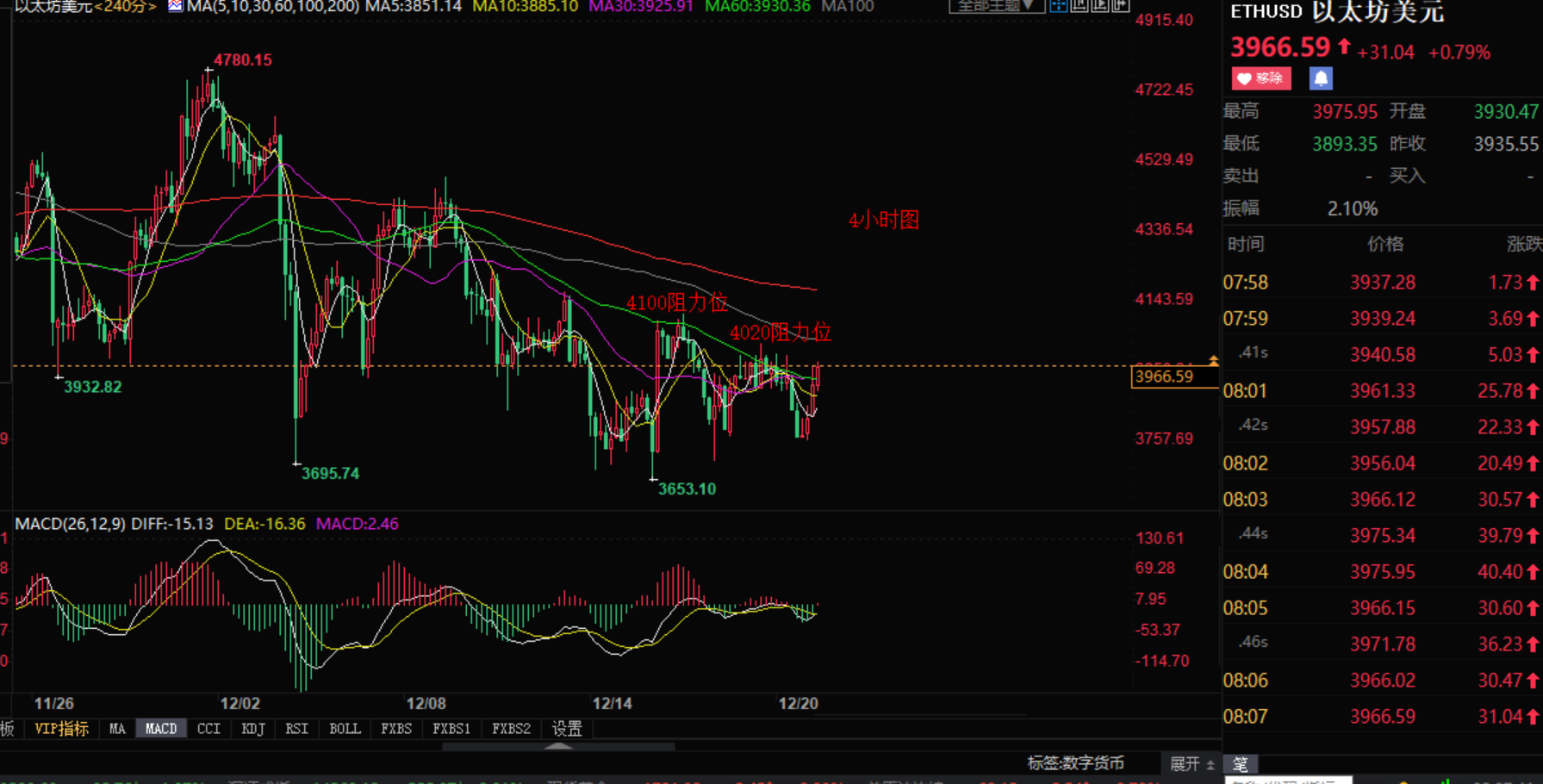
Task: Click the 4020阻力位 annotation
Action: 781,332
